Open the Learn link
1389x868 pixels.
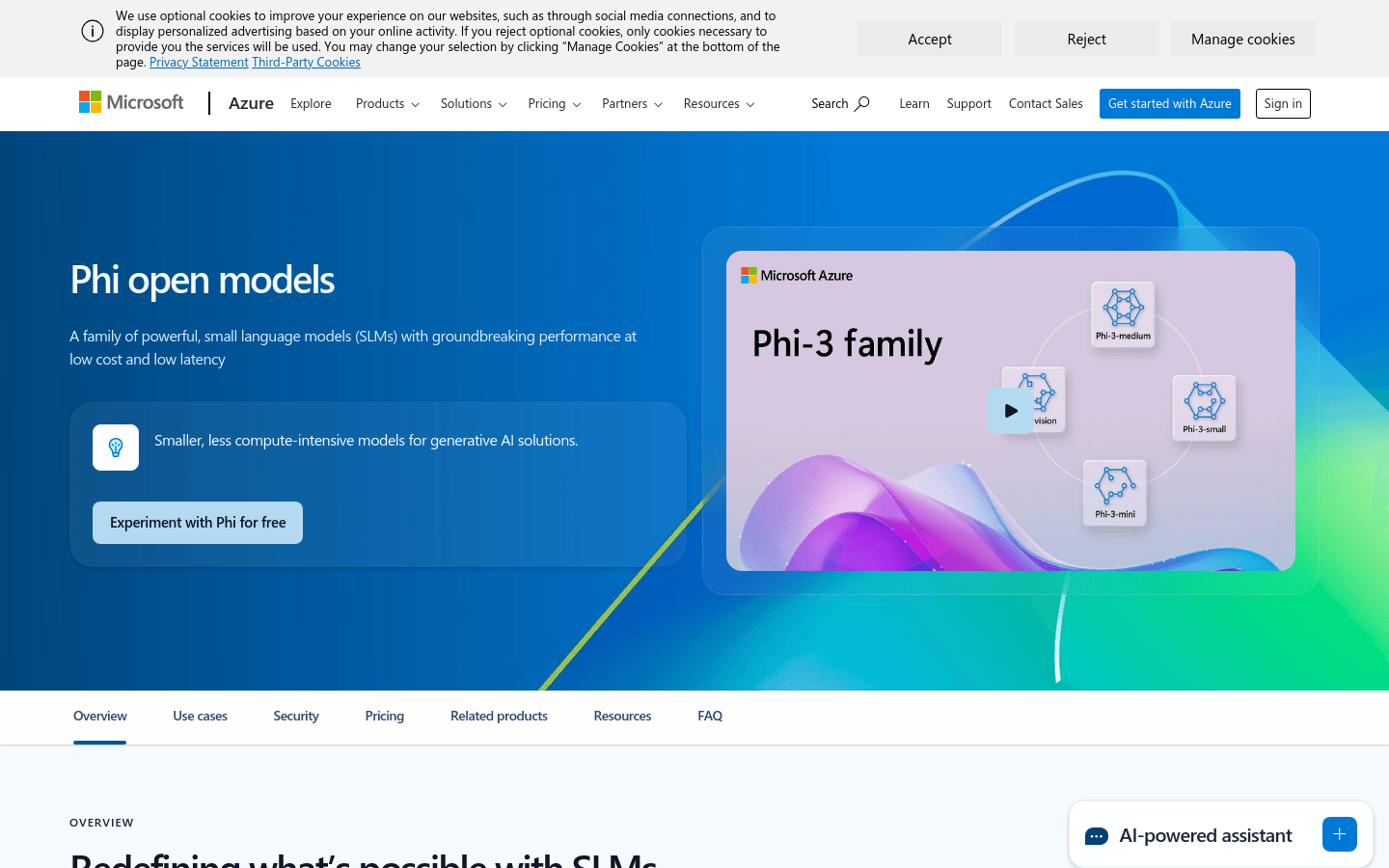pyautogui.click(x=914, y=103)
